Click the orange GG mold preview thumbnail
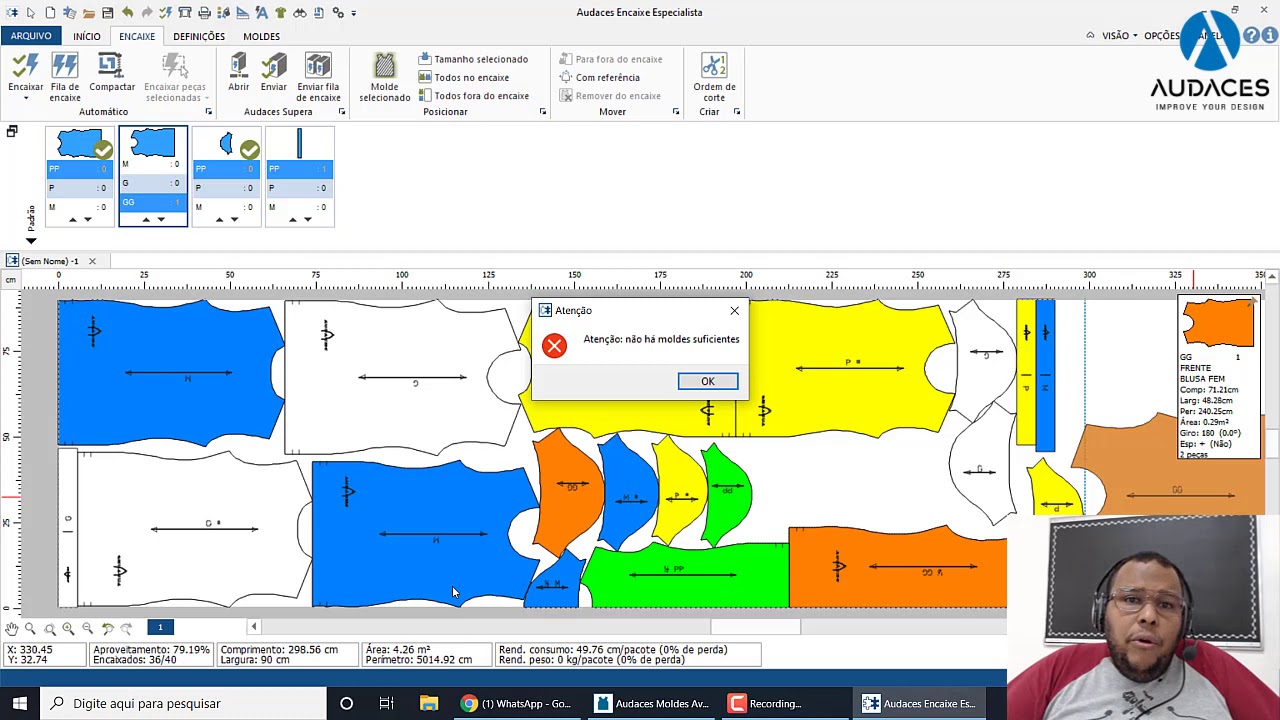1280x720 pixels. (1218, 323)
